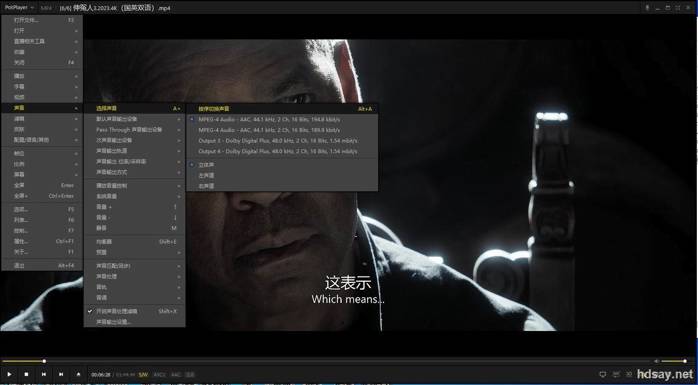Expand the submenu with A shortcut arrow
The image size is (698, 385).
pos(134,108)
